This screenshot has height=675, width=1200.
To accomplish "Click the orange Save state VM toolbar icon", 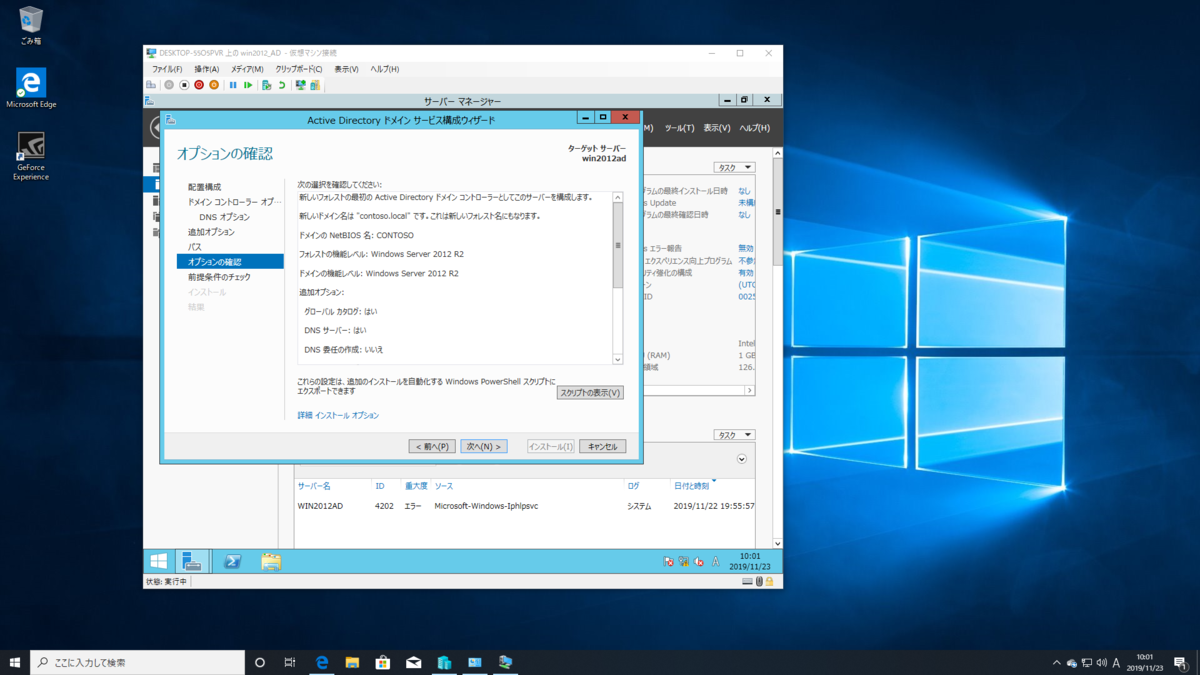I will (214, 85).
